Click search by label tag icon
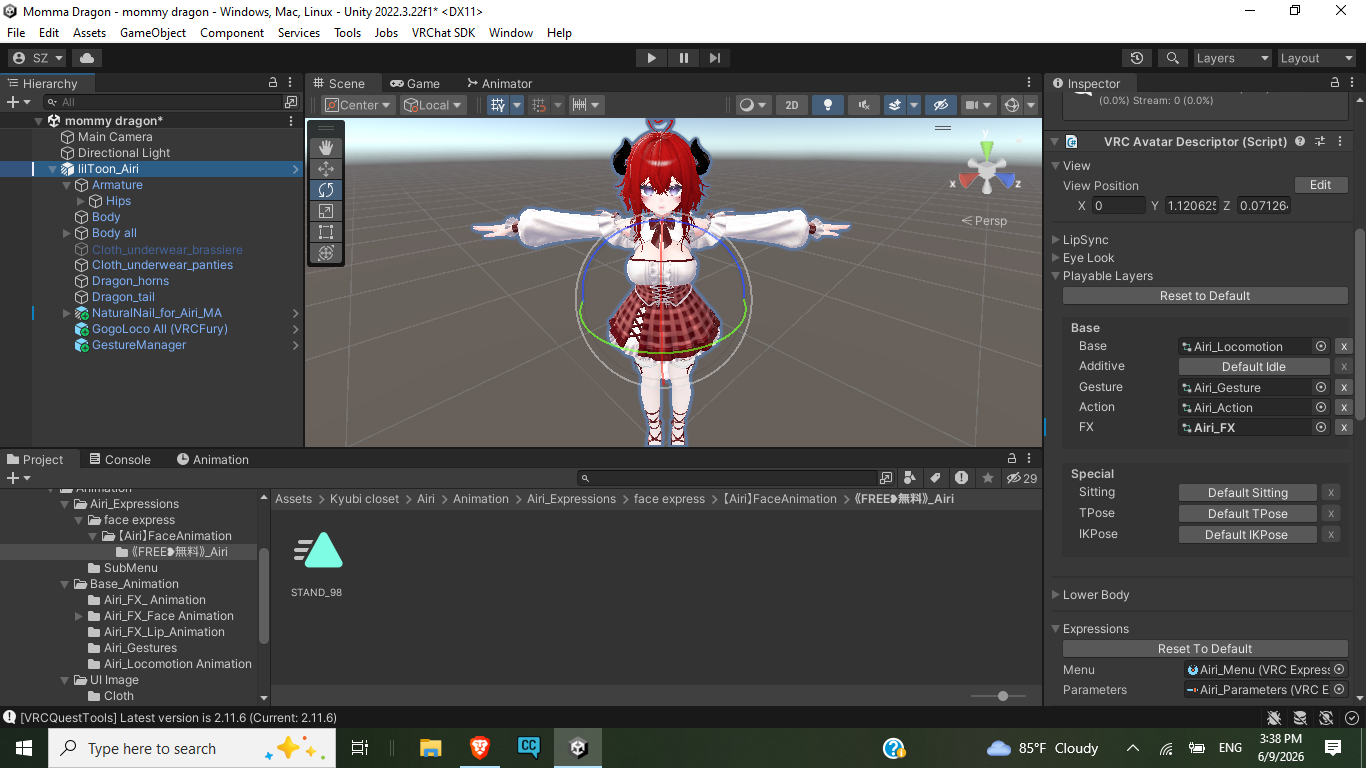1366x768 pixels. pyautogui.click(x=935, y=478)
